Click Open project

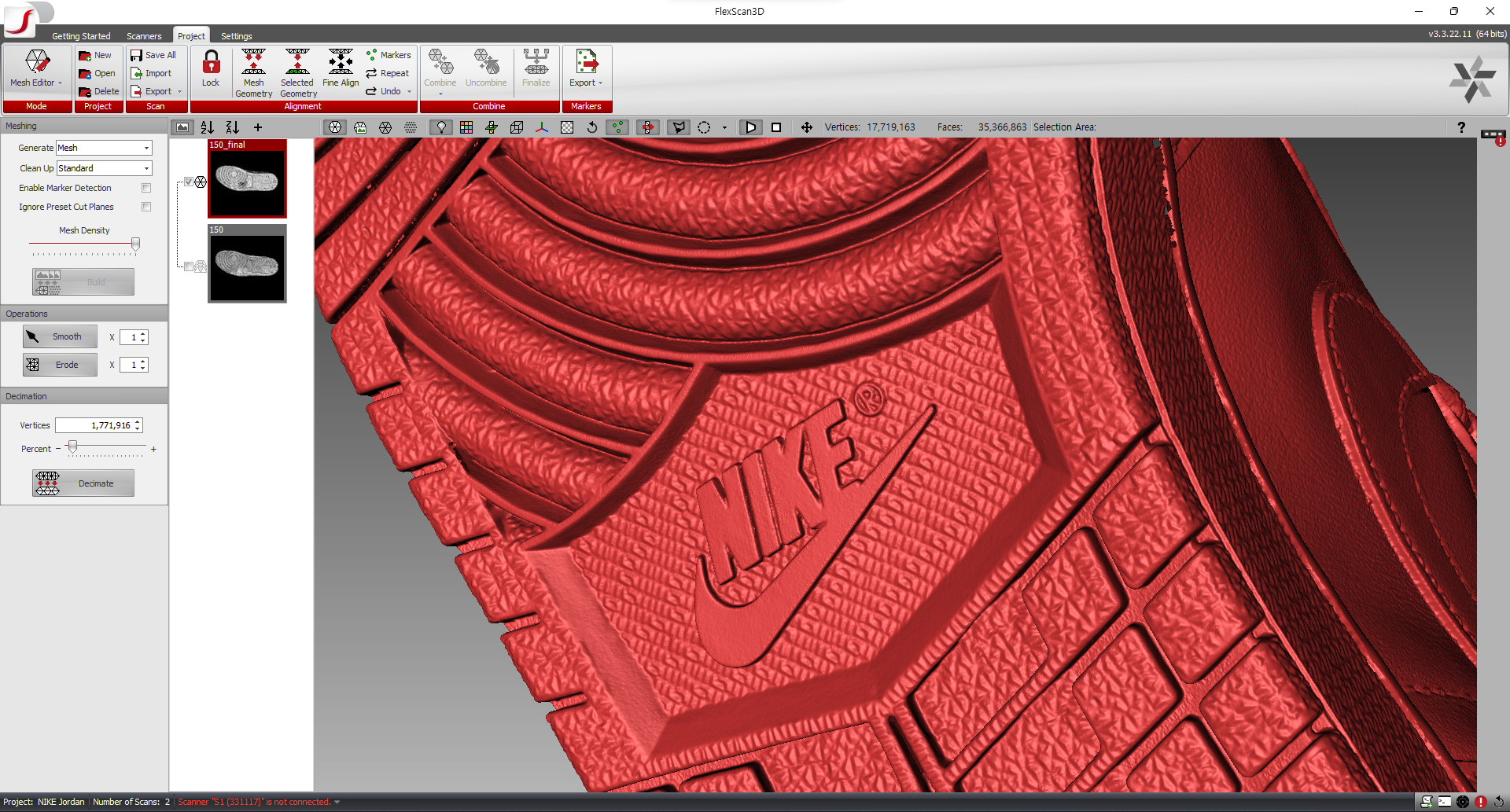click(x=97, y=74)
